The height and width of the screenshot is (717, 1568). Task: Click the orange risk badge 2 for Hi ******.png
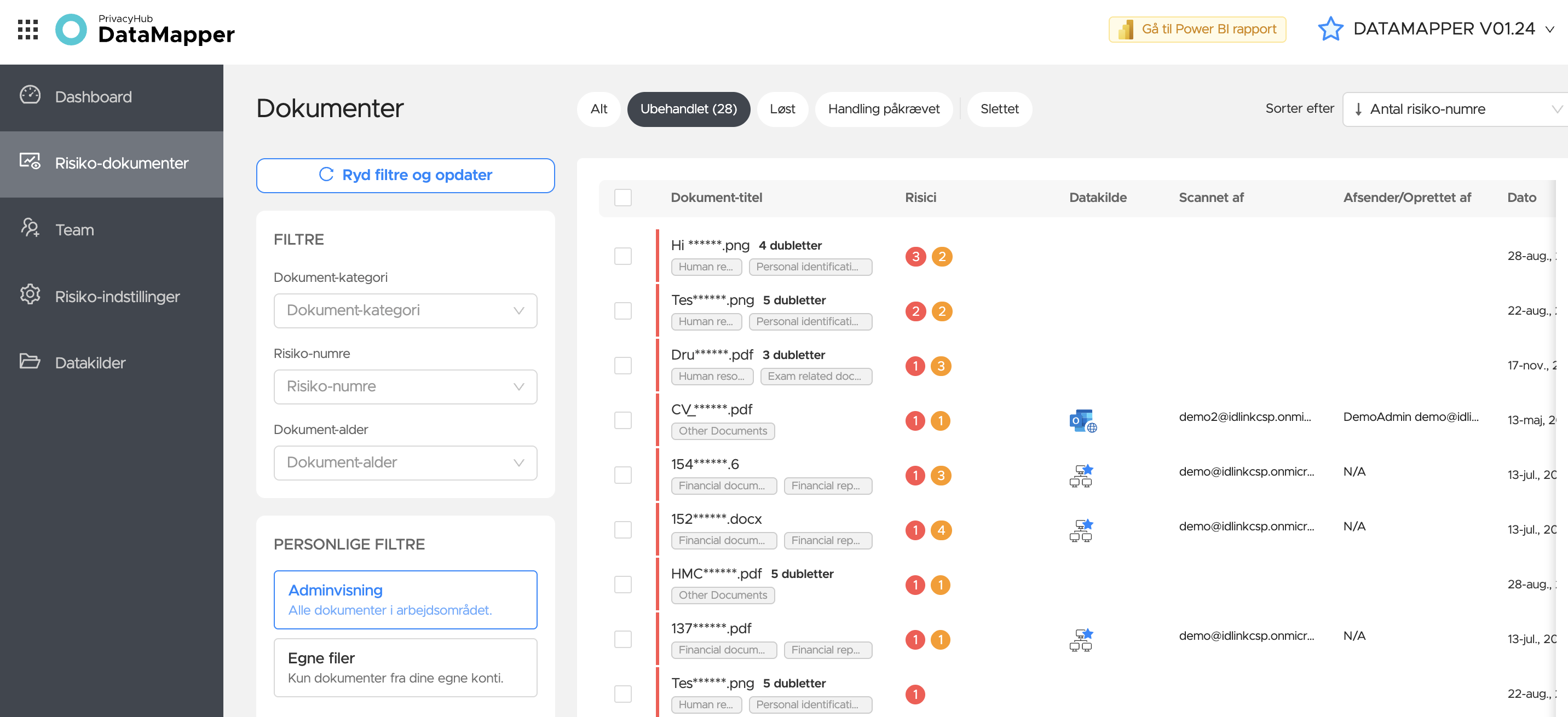(942, 257)
